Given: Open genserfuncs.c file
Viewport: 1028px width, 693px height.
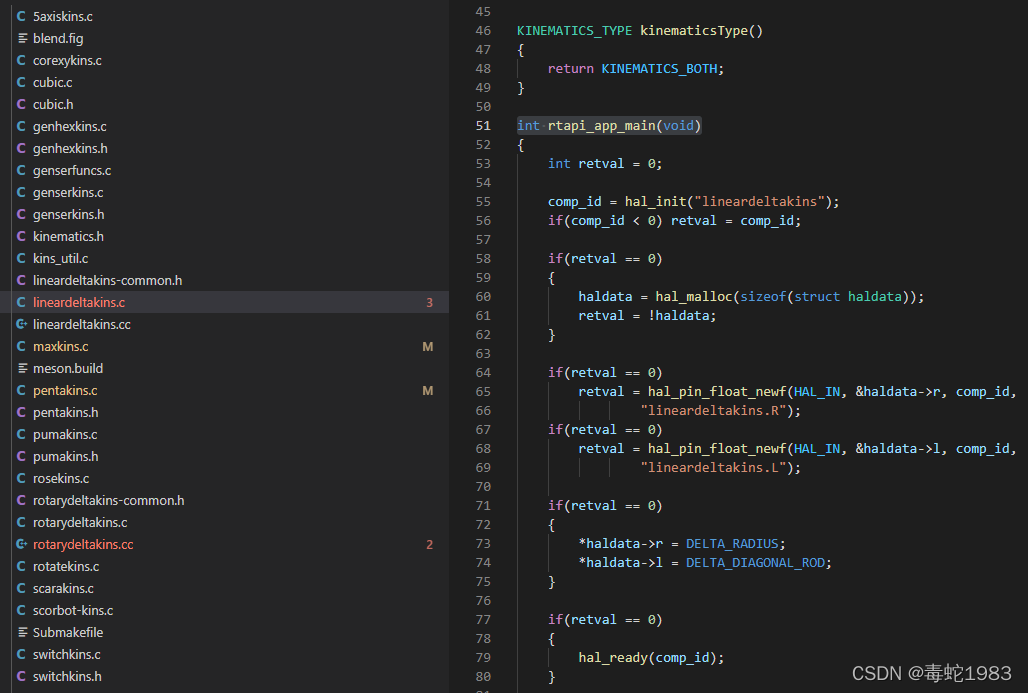Looking at the screenshot, I should pyautogui.click(x=72, y=170).
